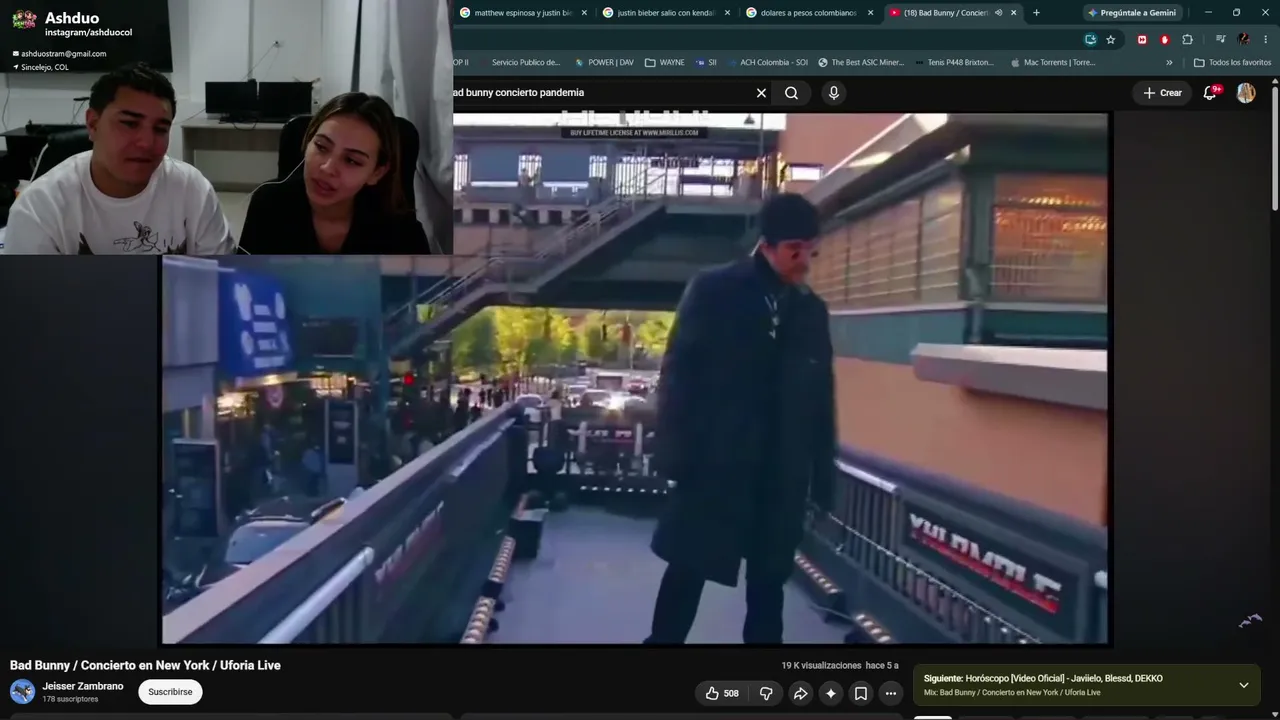
Task: Open the Chrome profile avatar
Action: 1243,39
